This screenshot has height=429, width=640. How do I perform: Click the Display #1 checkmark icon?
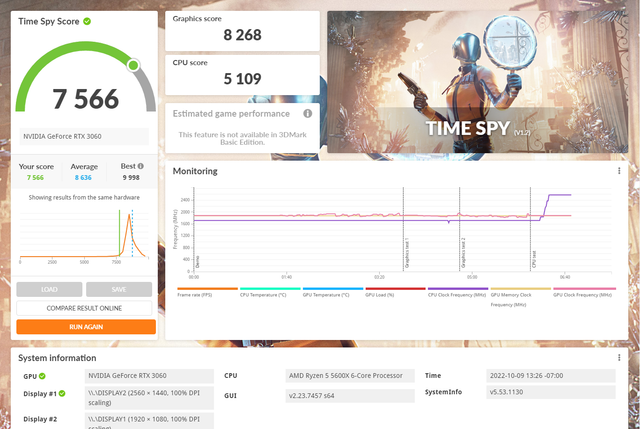[62, 393]
